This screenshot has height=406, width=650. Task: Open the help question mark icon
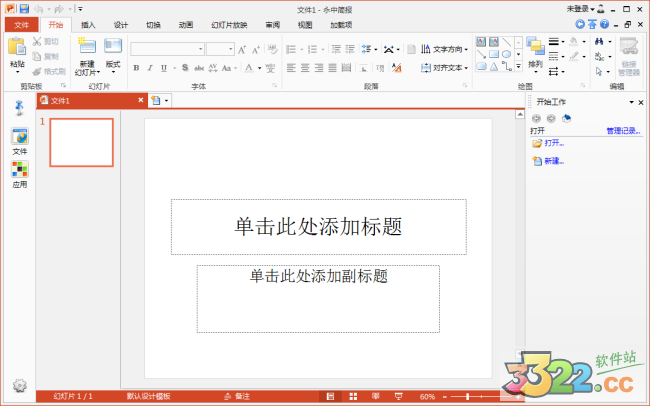coord(604,24)
